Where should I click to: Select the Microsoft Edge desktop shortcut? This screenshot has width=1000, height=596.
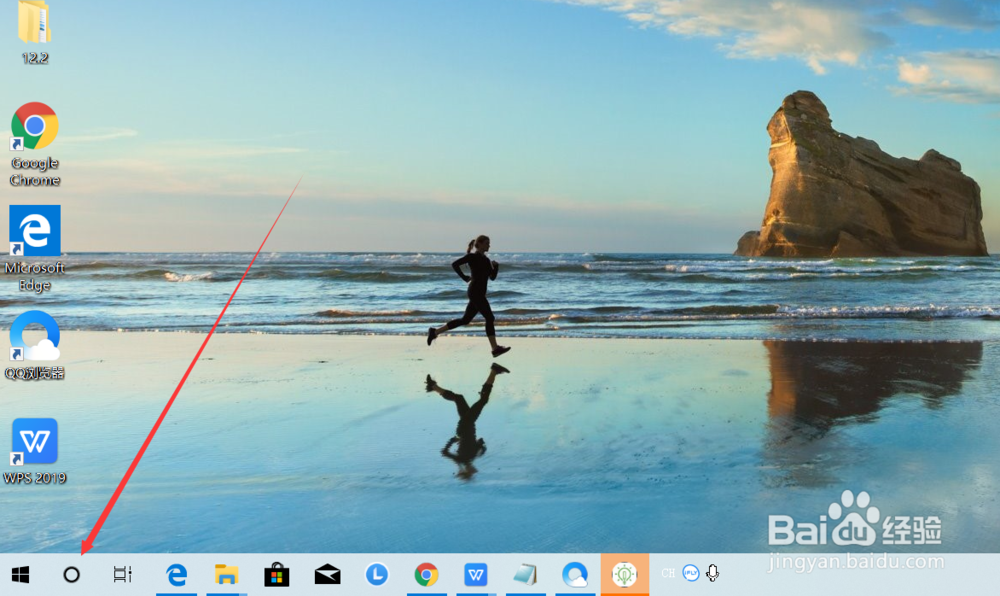click(x=34, y=249)
